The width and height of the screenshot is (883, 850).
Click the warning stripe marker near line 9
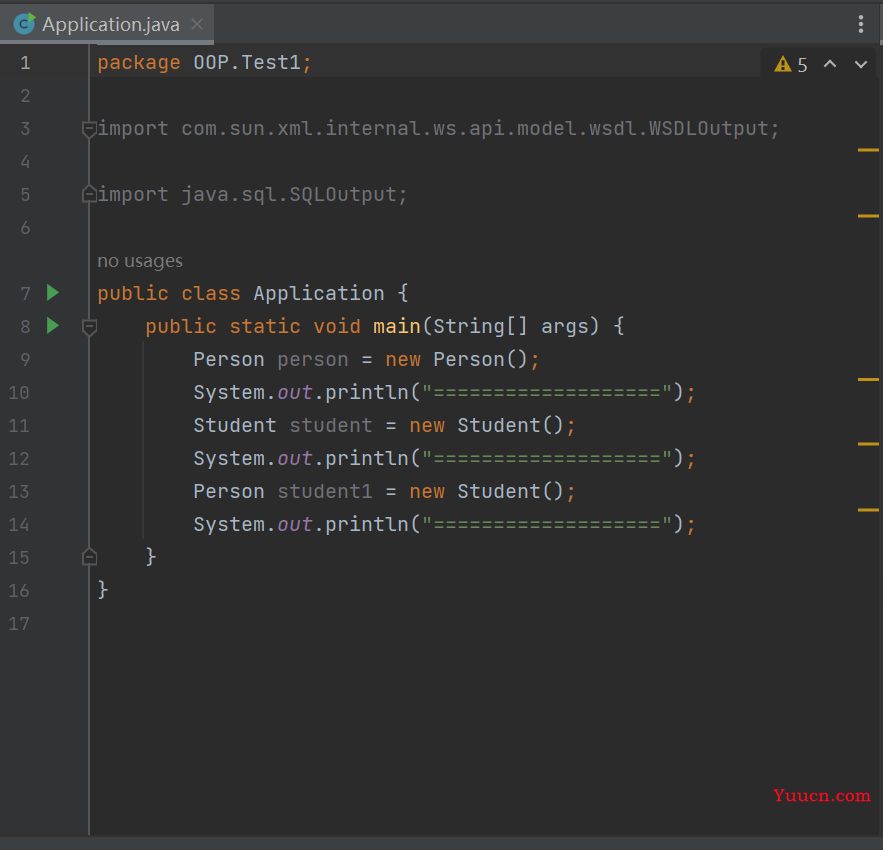(868, 380)
